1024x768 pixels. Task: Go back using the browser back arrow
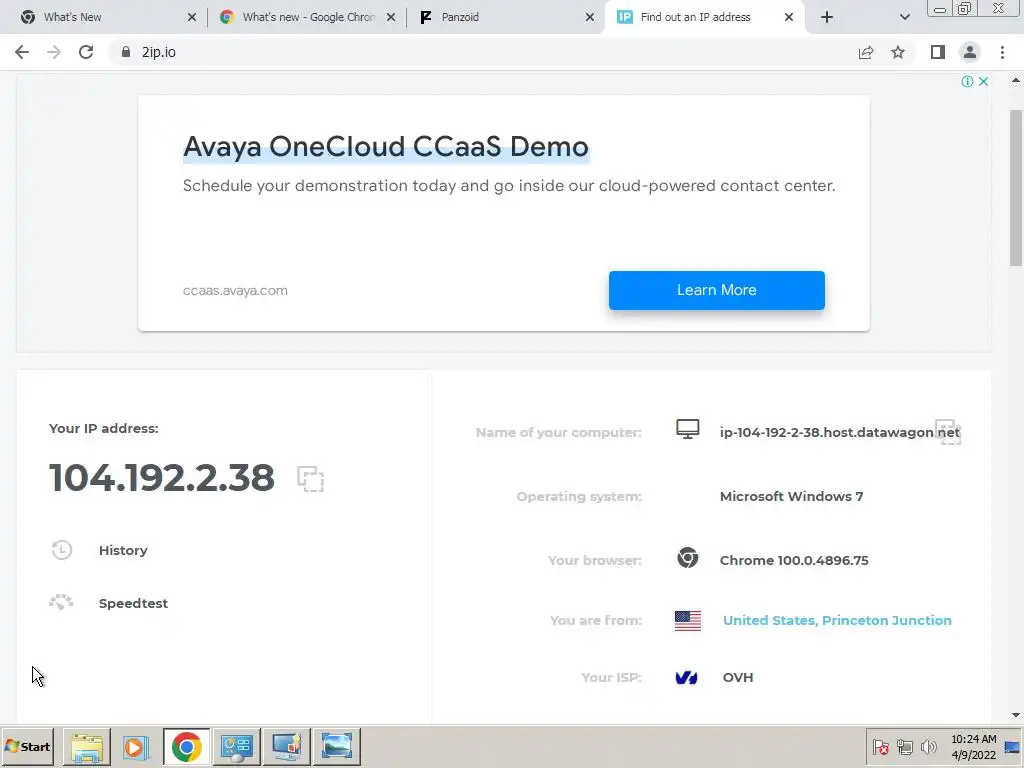click(22, 52)
